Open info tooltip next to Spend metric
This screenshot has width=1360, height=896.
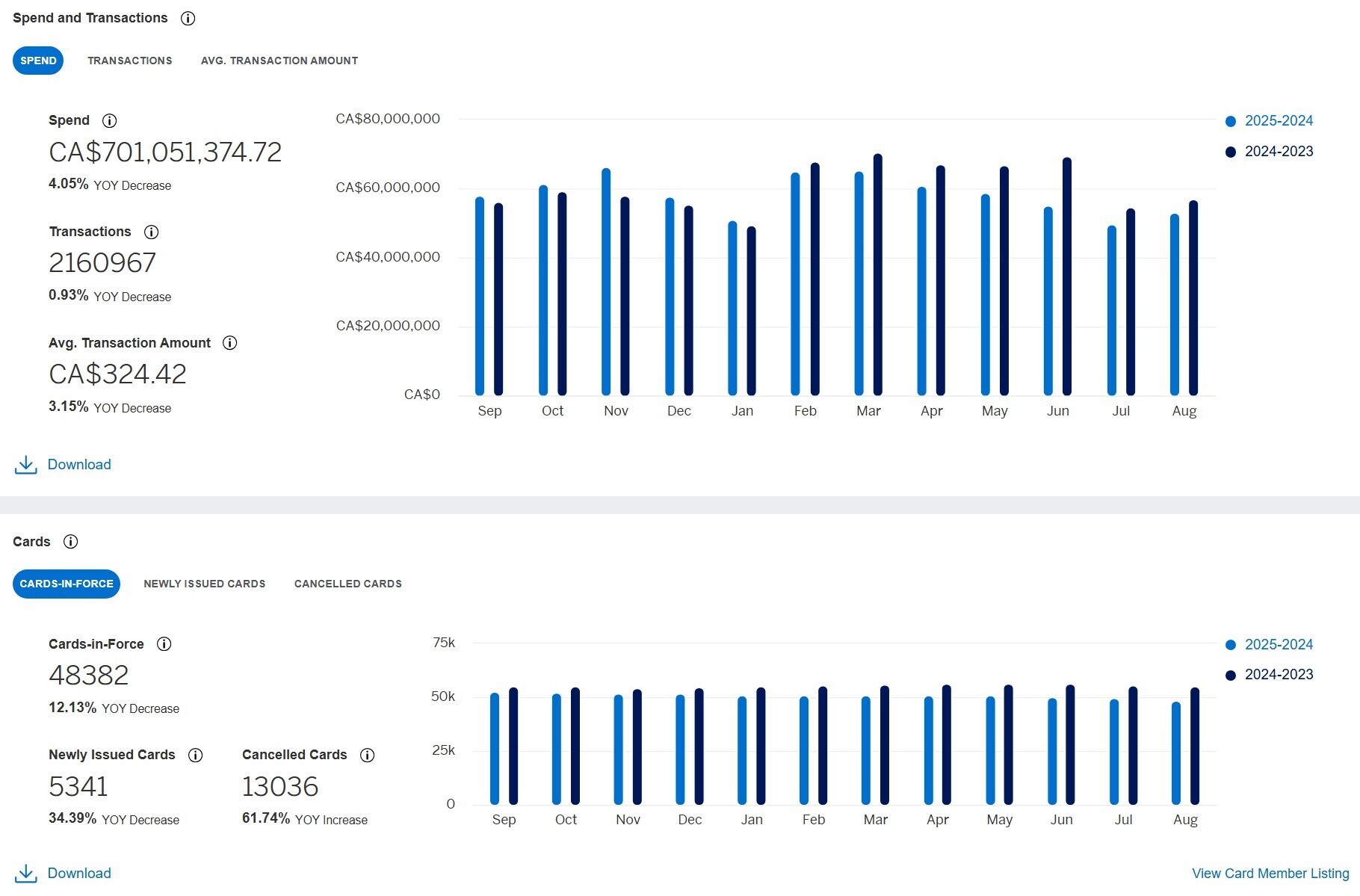click(109, 121)
